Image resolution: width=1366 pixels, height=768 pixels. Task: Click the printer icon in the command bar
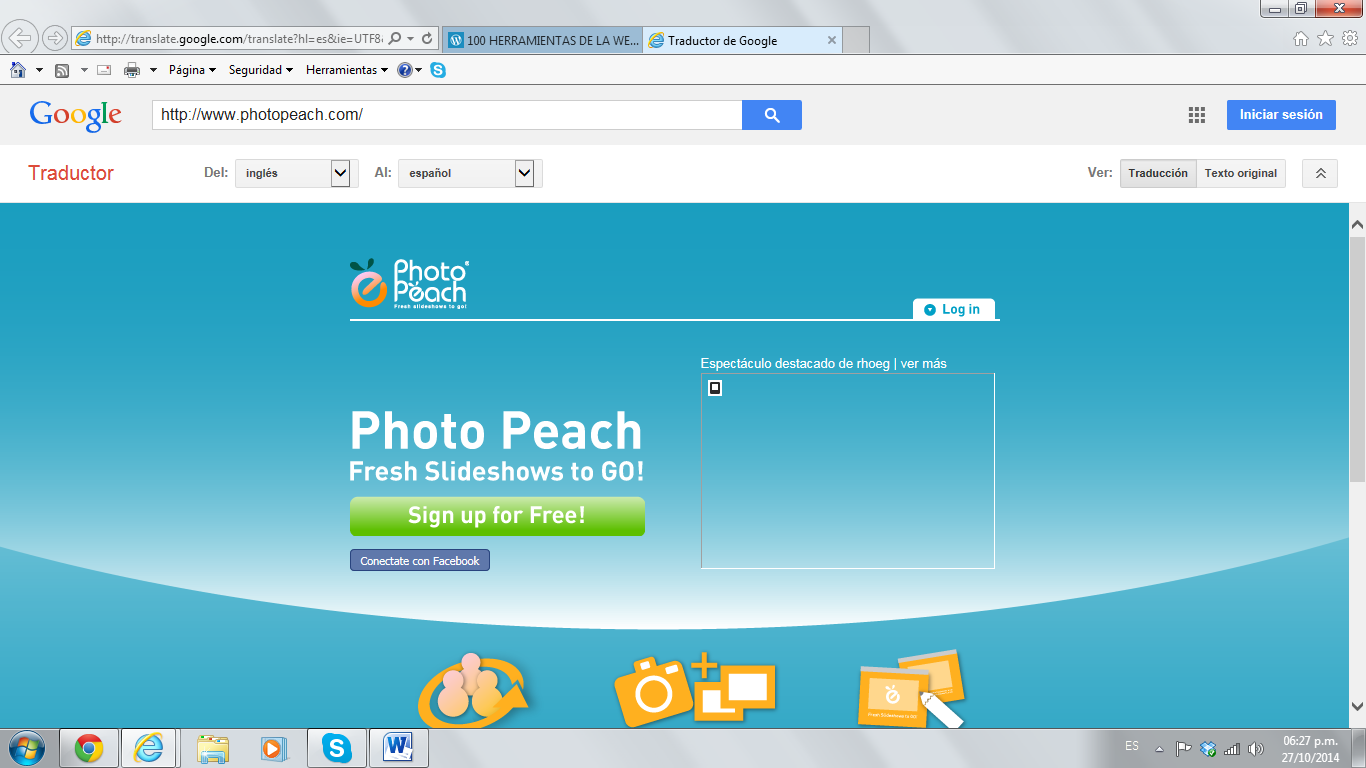[132, 70]
